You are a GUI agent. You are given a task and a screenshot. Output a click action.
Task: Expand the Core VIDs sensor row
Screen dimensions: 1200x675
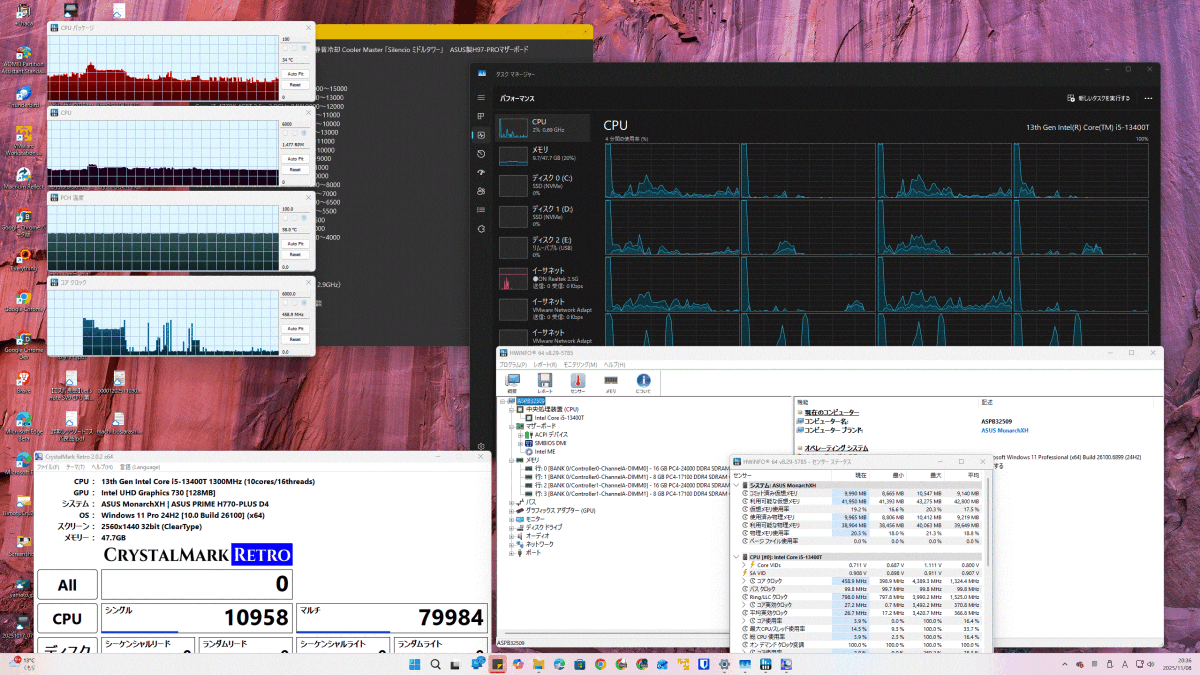[743, 564]
